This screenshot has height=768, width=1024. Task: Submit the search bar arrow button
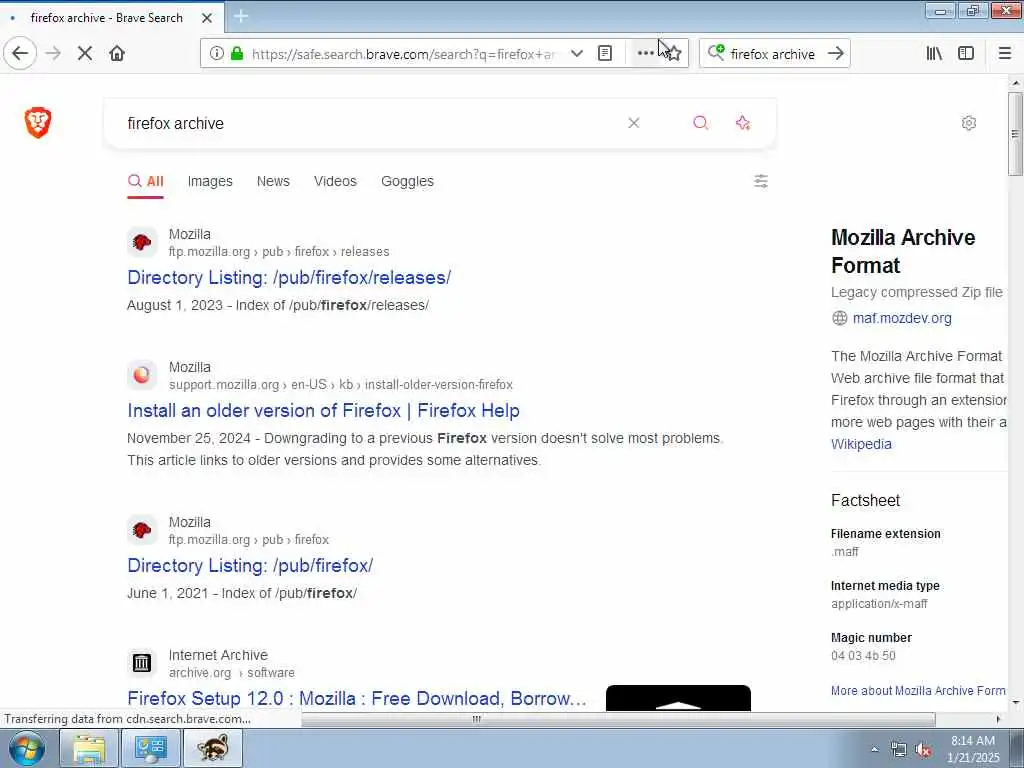point(836,54)
